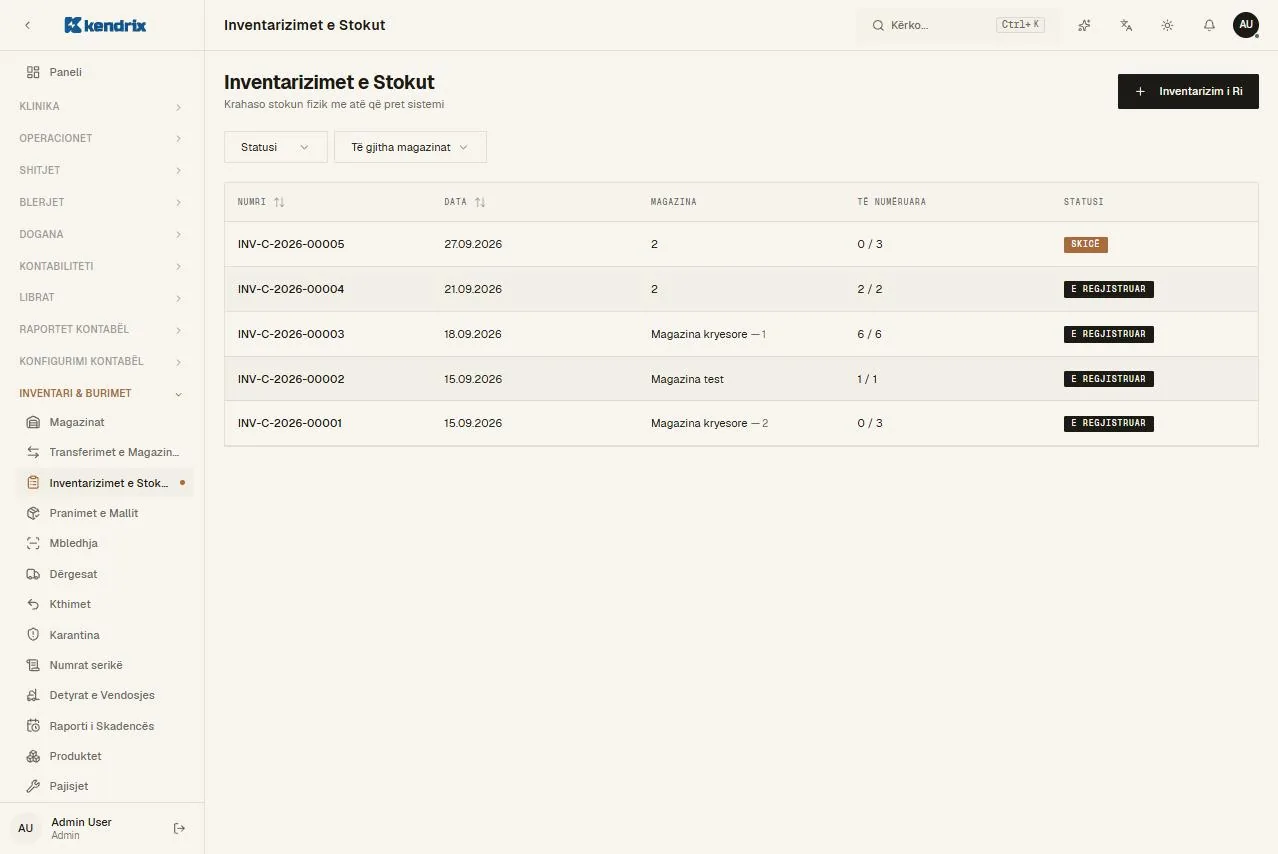
Task: Open inventory row INV-C-2026-00005
Action: point(741,244)
